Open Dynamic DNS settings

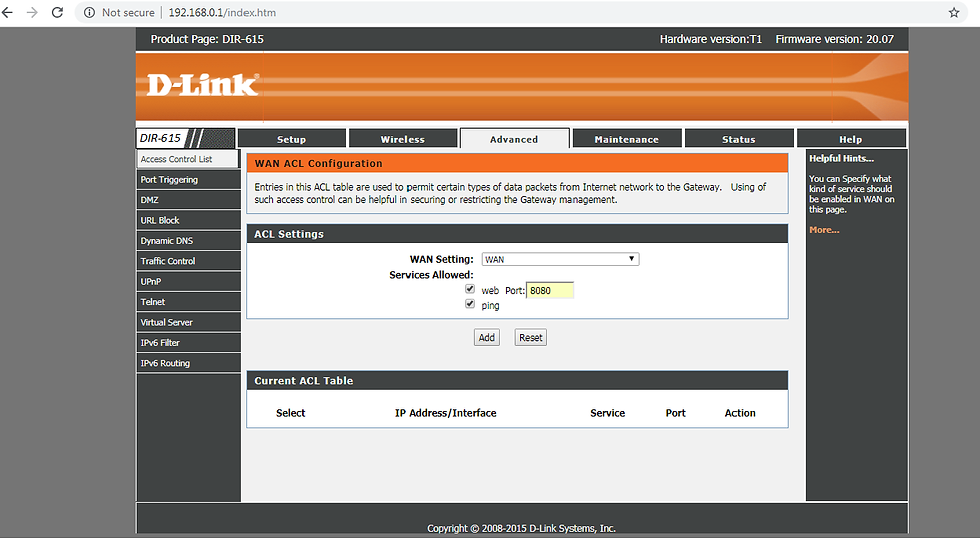pyautogui.click(x=188, y=241)
